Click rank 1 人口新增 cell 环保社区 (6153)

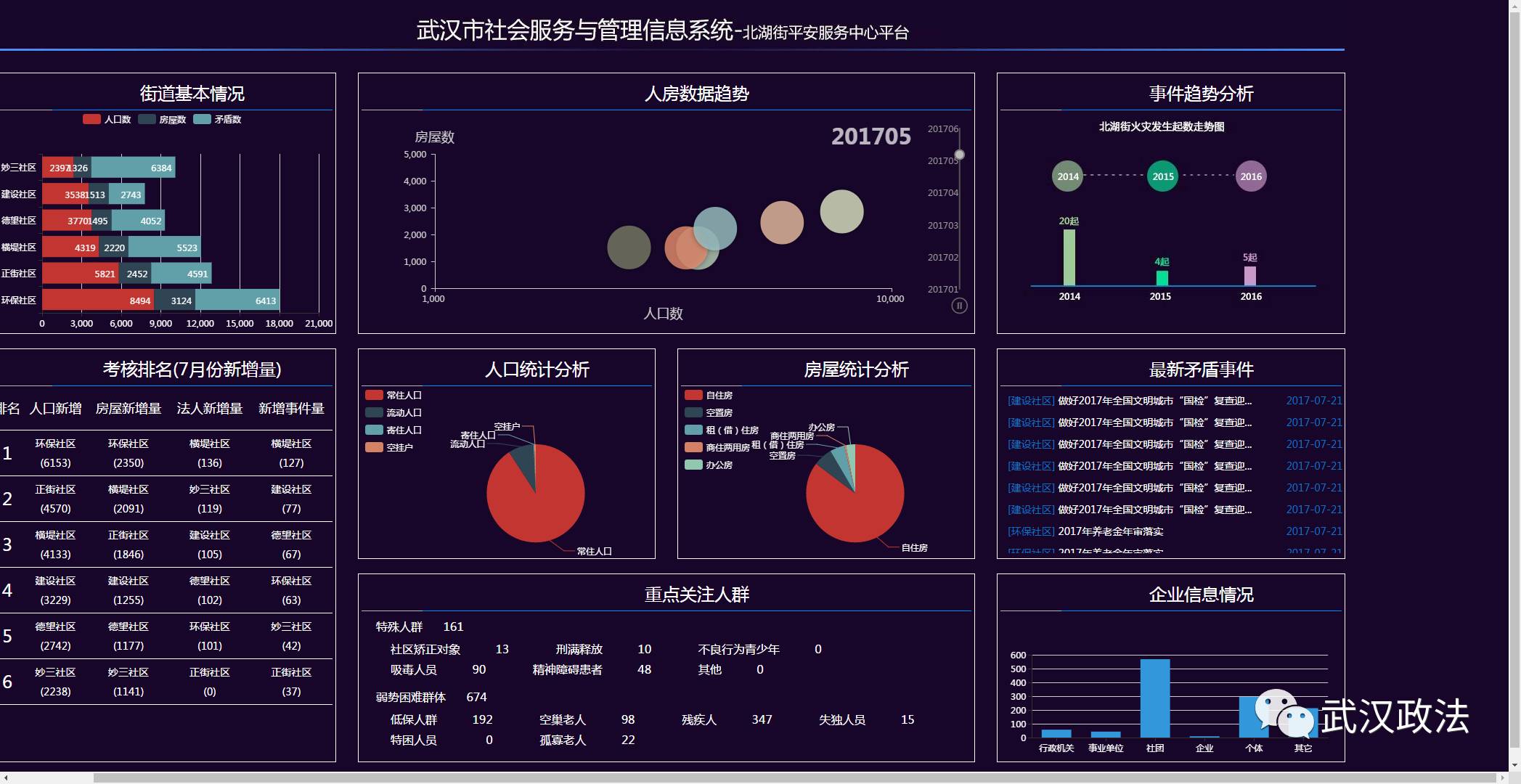coord(55,453)
